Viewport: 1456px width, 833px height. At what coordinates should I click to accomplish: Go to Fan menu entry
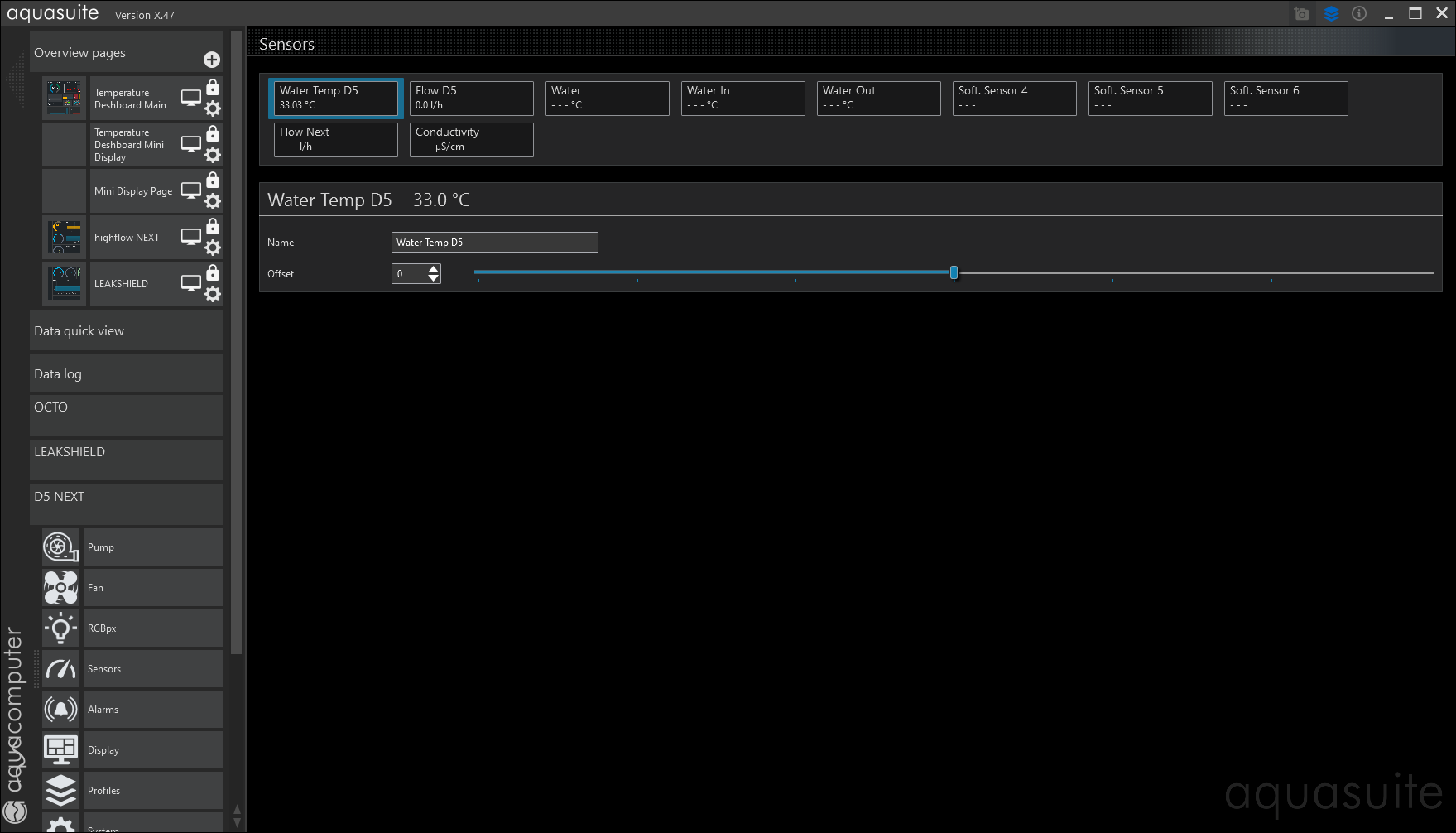pyautogui.click(x=153, y=588)
